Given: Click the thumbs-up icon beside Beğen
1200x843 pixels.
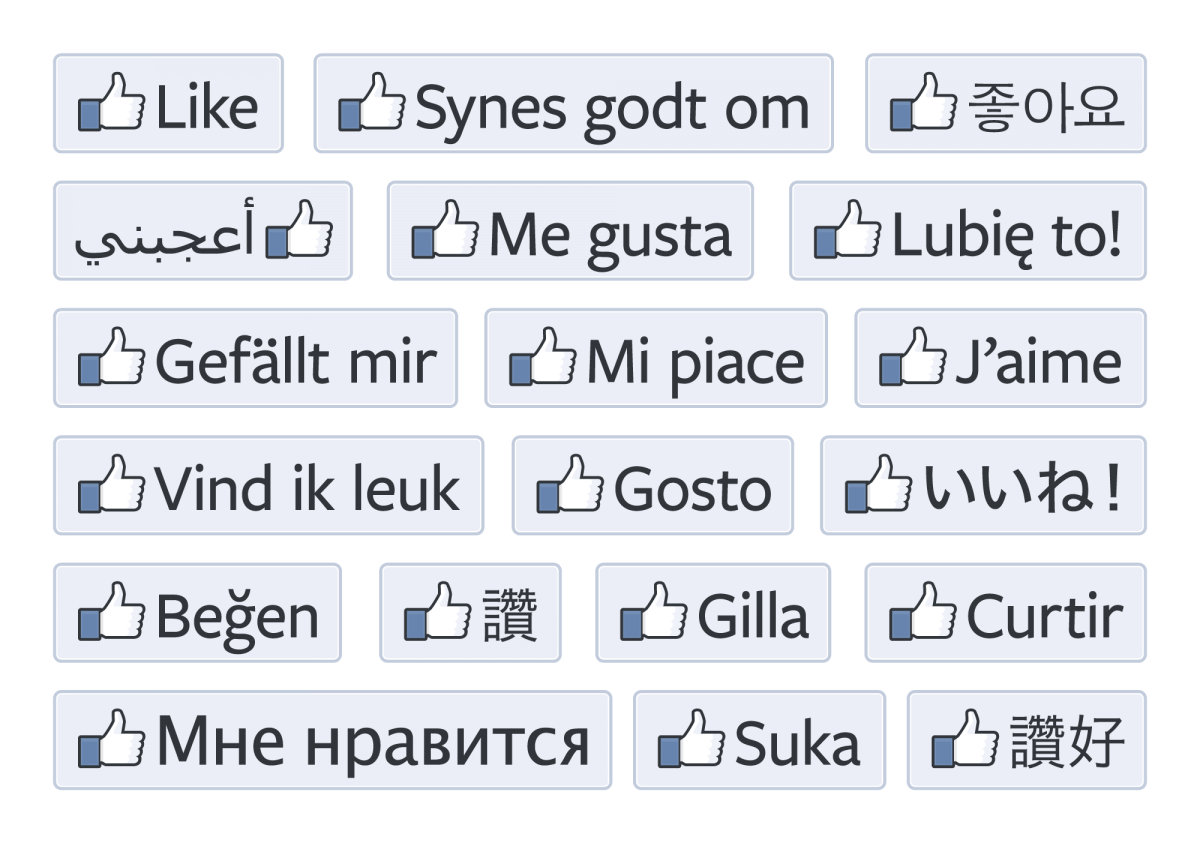Looking at the screenshot, I should point(111,612).
